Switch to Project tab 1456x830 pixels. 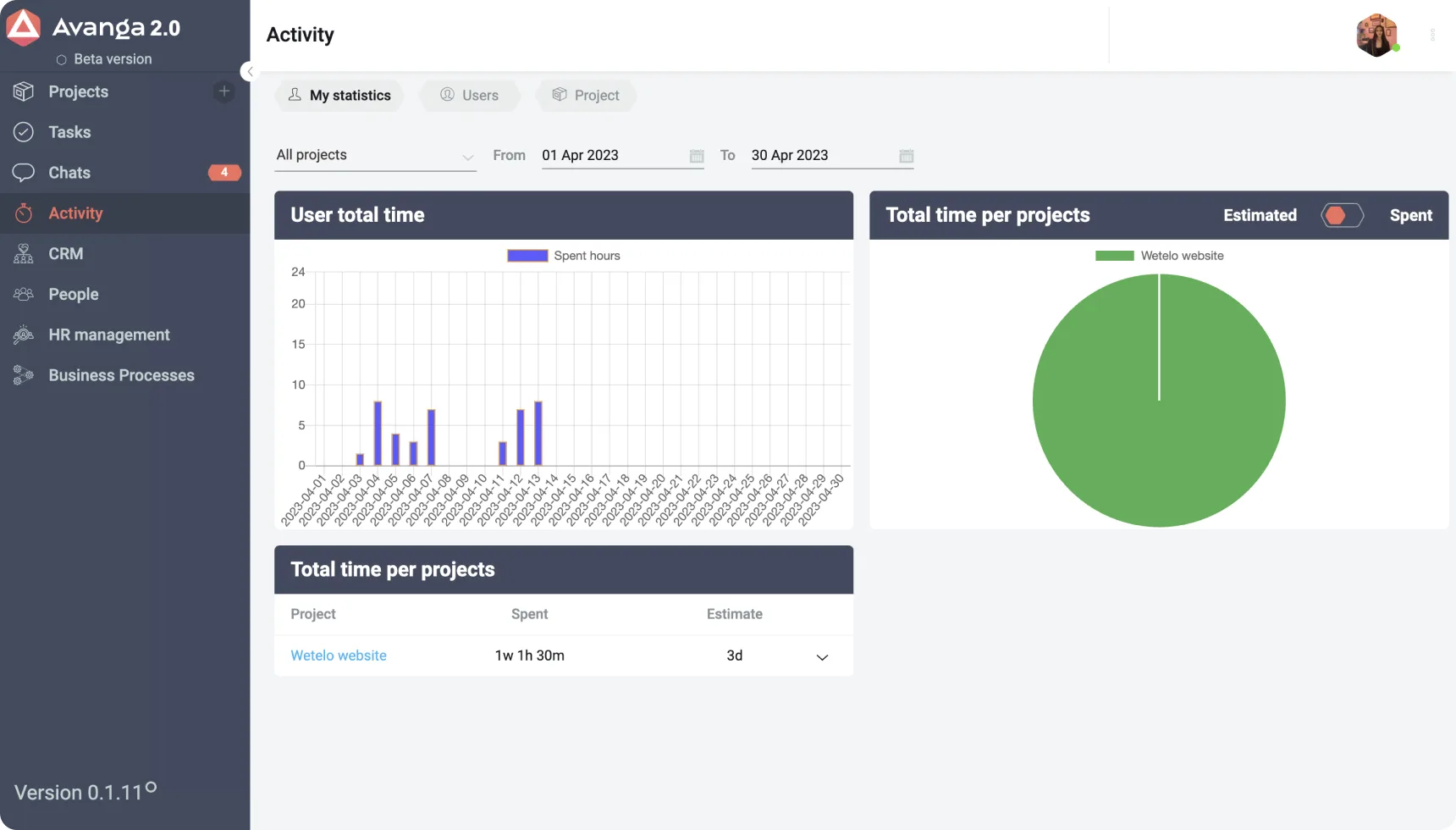(586, 95)
